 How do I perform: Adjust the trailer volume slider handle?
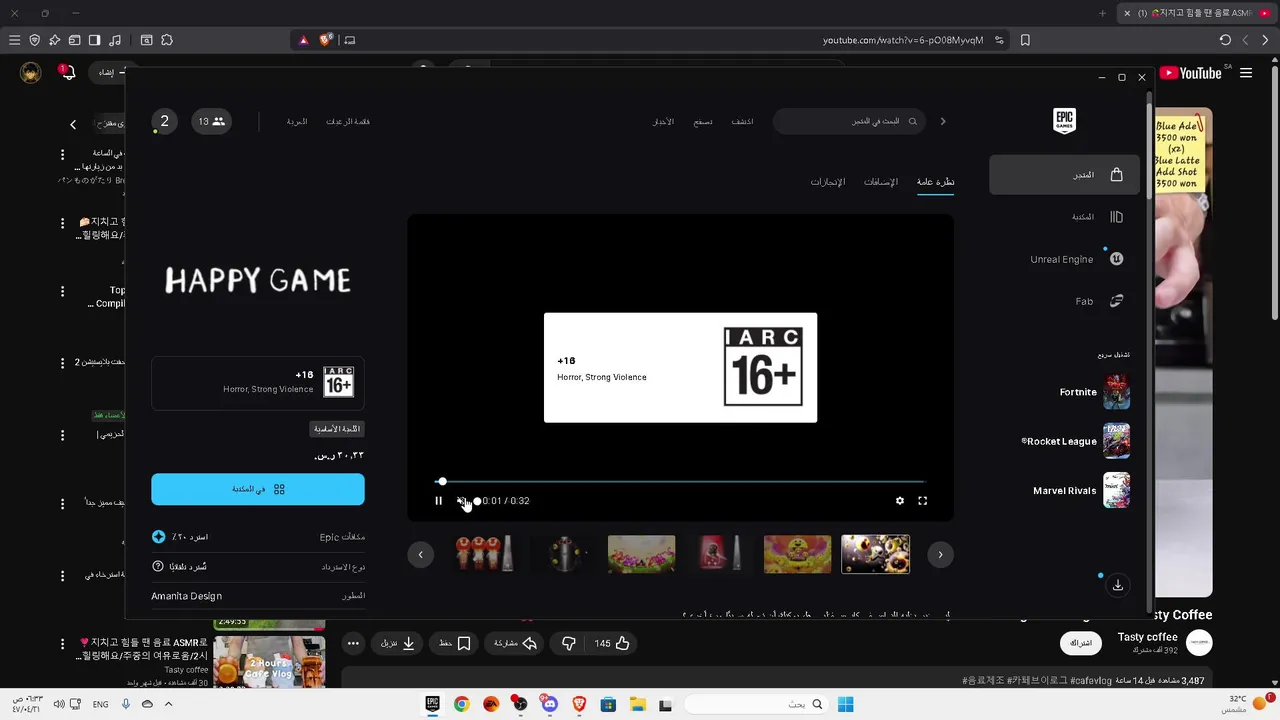477,501
